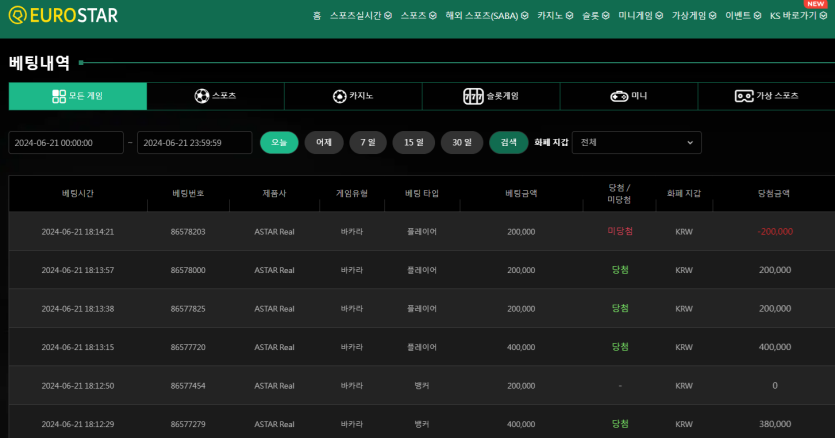This screenshot has width=835, height=438.
Task: Switch to the 카지노 tab
Action: [x=353, y=96]
